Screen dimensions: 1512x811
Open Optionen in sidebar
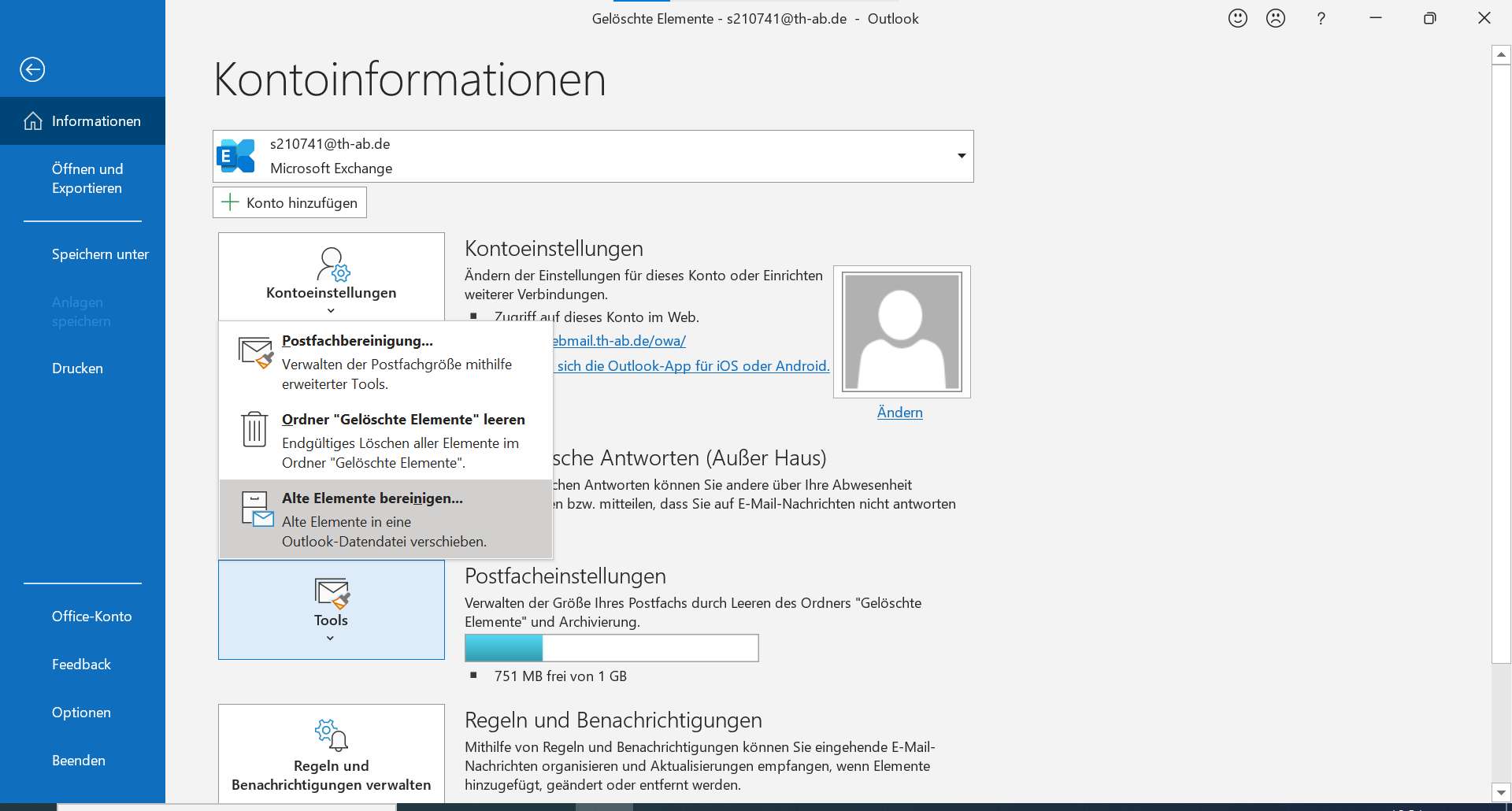83,713
